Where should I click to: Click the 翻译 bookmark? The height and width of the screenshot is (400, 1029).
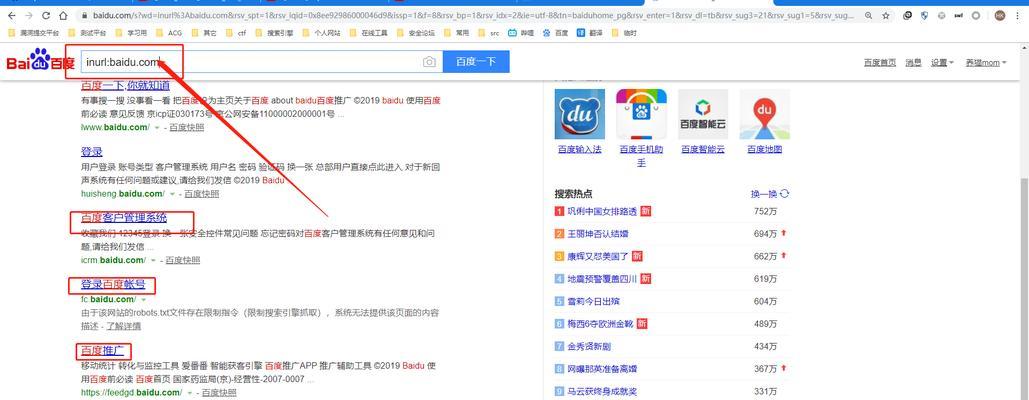click(589, 33)
